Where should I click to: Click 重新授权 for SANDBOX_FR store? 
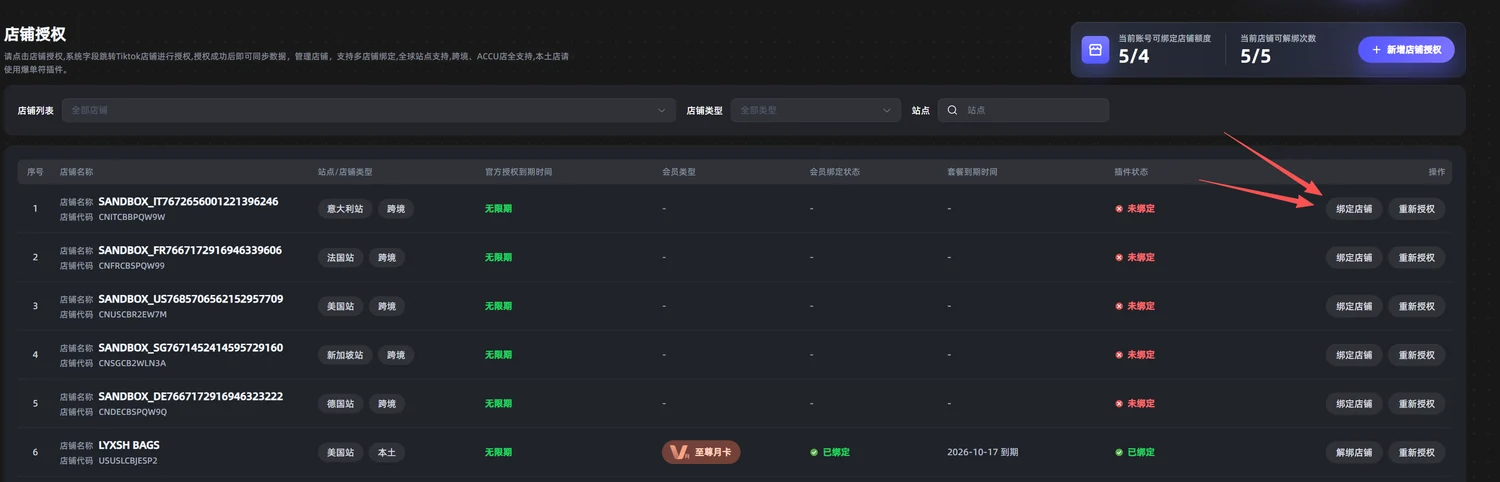[x=1416, y=257]
